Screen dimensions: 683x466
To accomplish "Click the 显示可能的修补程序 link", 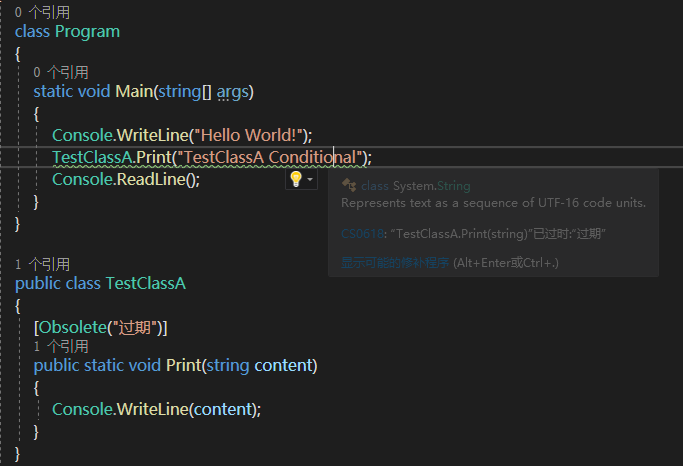I will click(x=395, y=263).
